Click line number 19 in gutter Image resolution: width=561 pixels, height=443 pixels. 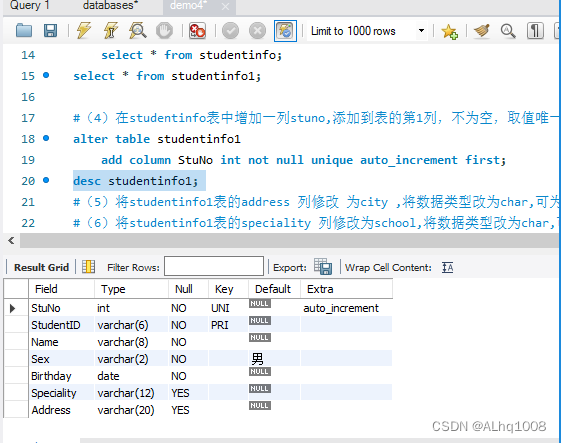pyautogui.click(x=28, y=160)
